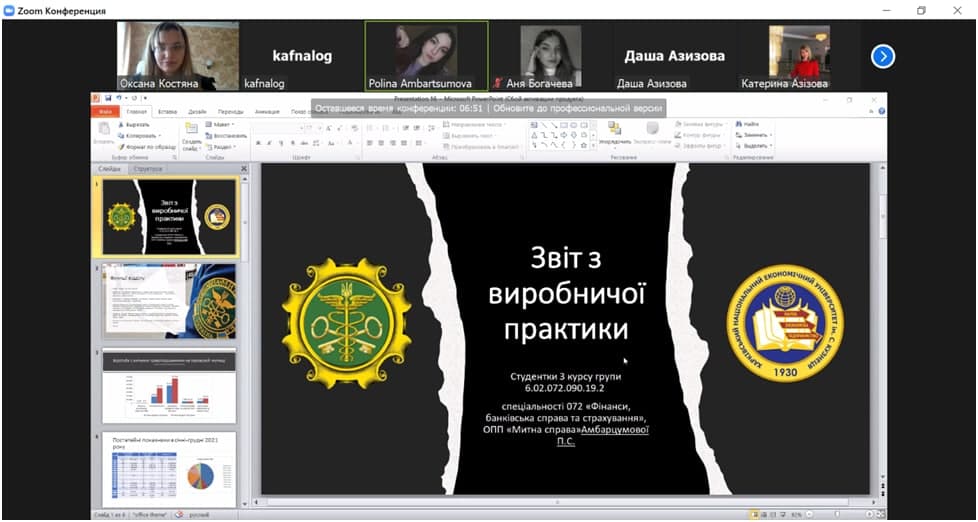The height and width of the screenshot is (522, 978).
Task: Open the font name combo box
Action: coord(278,128)
